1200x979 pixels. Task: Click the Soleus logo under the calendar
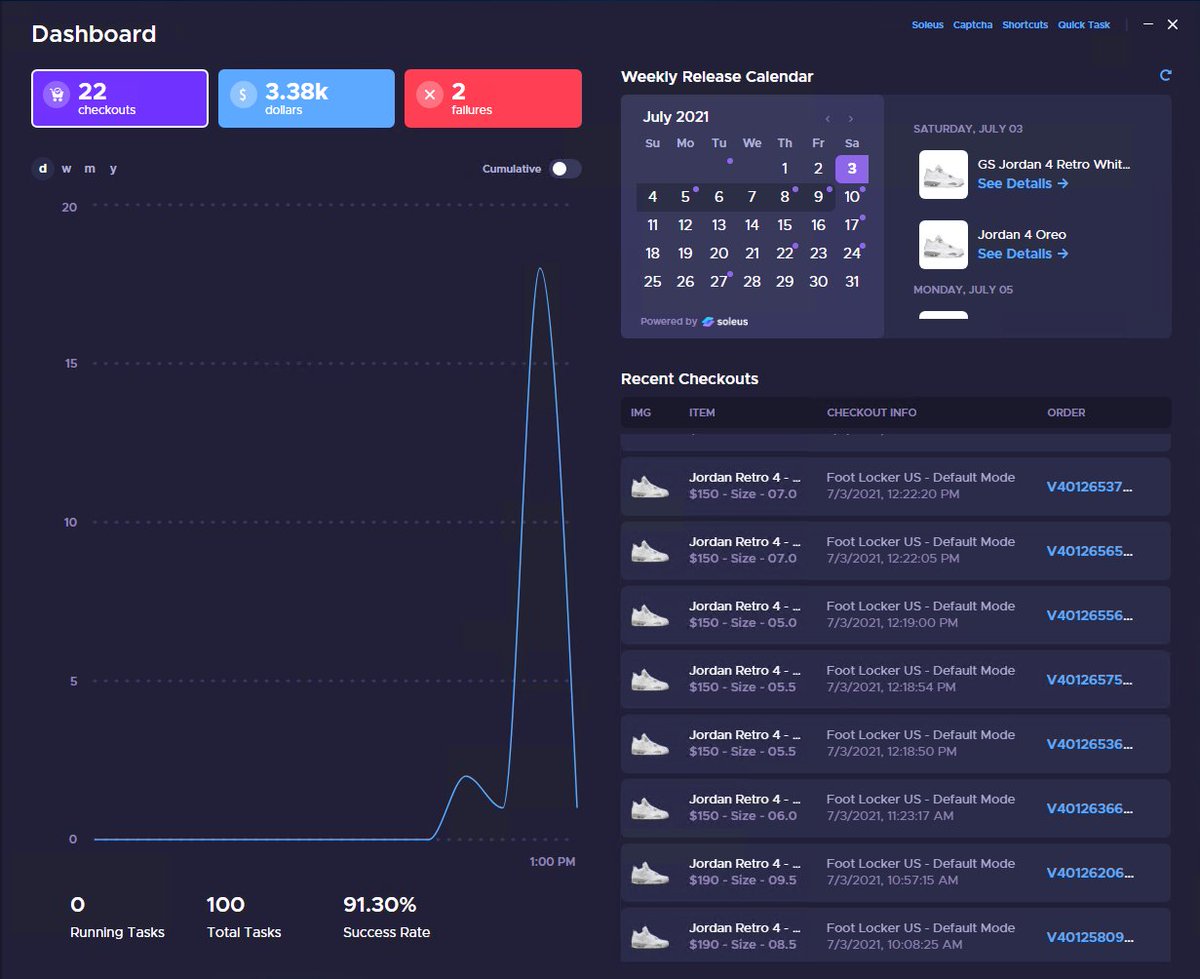[x=725, y=322]
